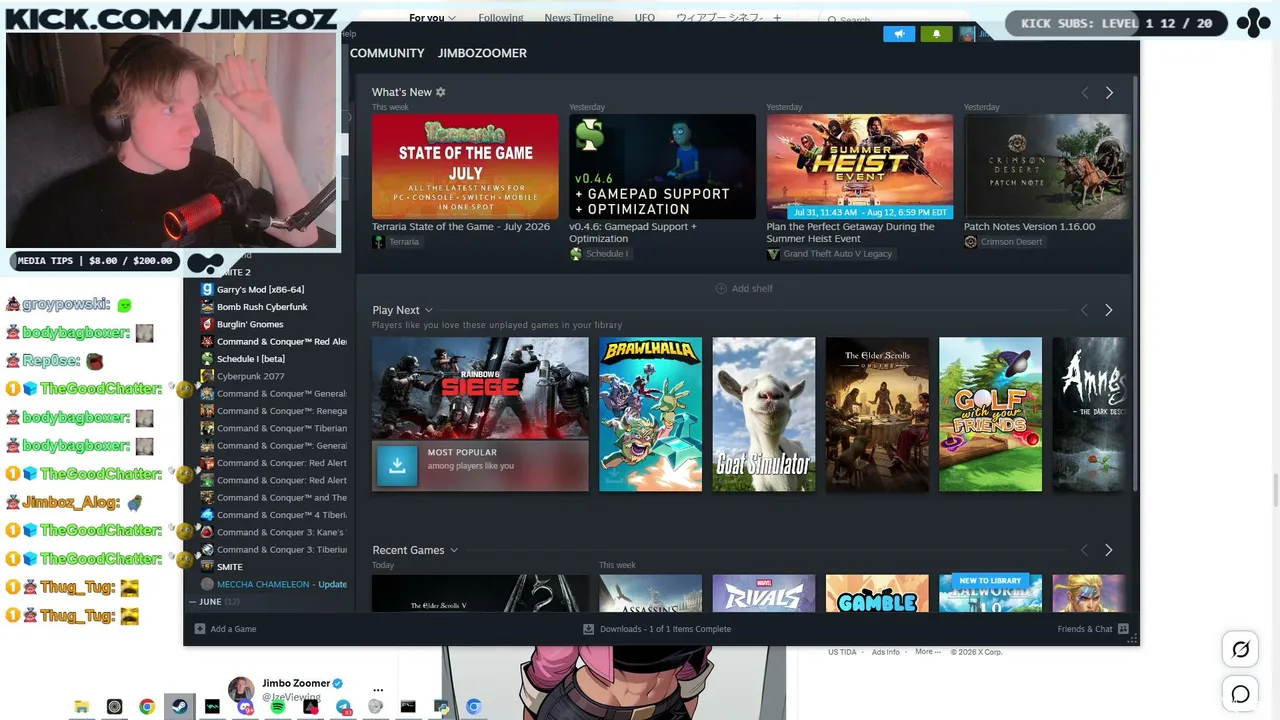This screenshot has height=720, width=1280.
Task: Select The Elder Scrolls Online cover
Action: (x=877, y=414)
